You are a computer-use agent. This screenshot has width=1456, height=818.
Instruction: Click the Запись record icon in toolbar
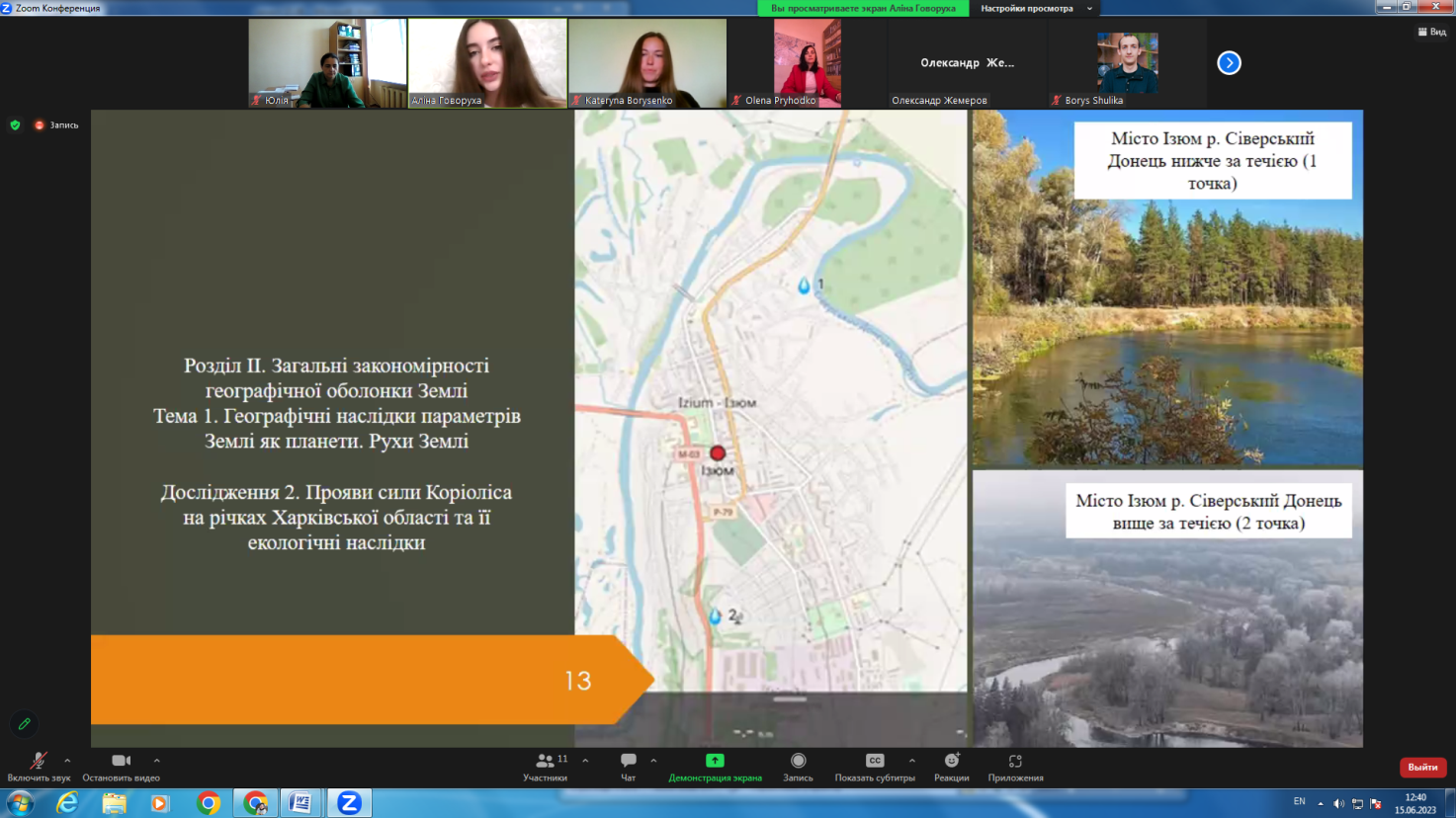click(798, 762)
